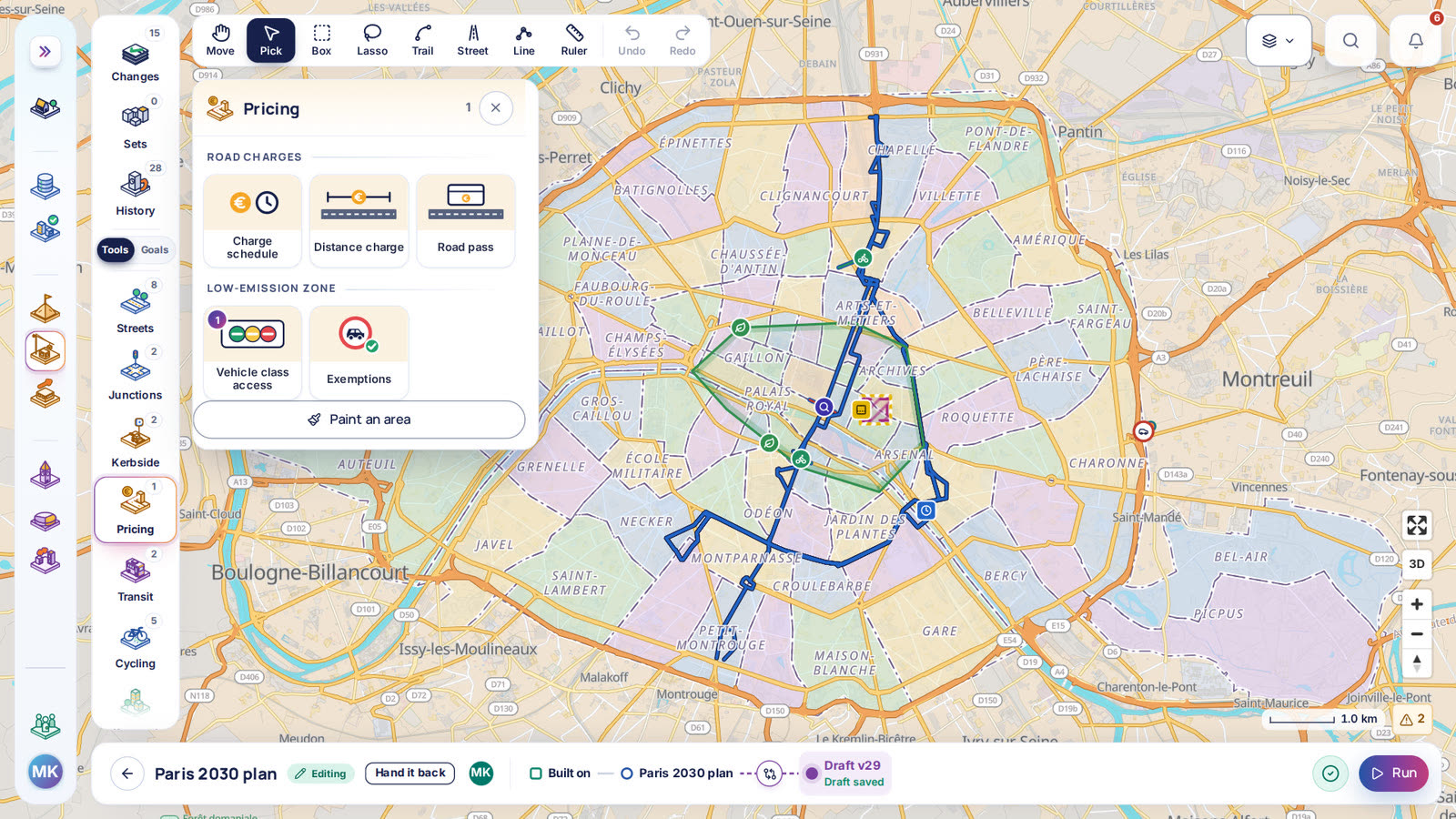Click the Hand it back button

click(410, 773)
